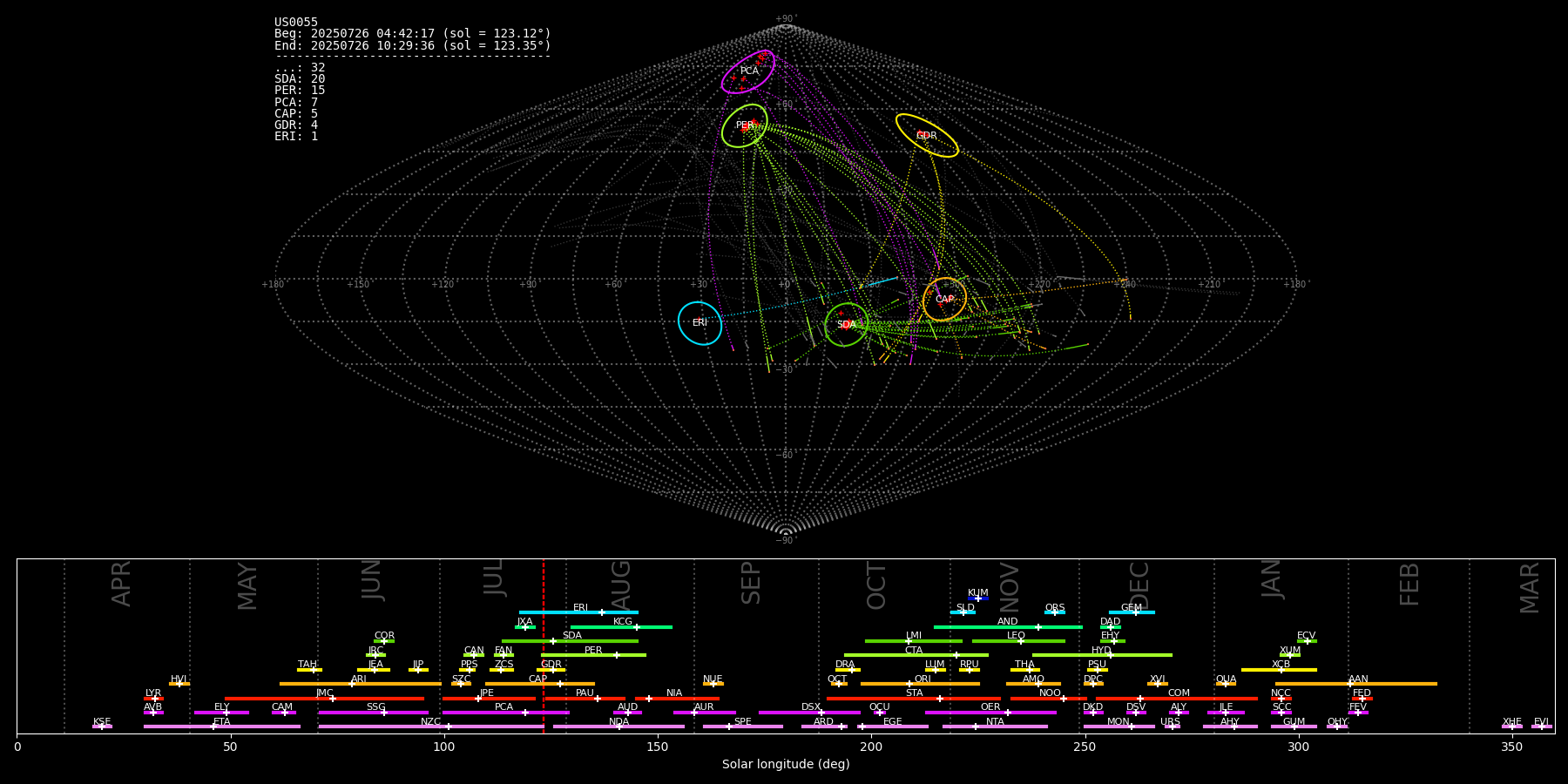
Task: Click the −90° label at map bottom
Action: tap(786, 541)
